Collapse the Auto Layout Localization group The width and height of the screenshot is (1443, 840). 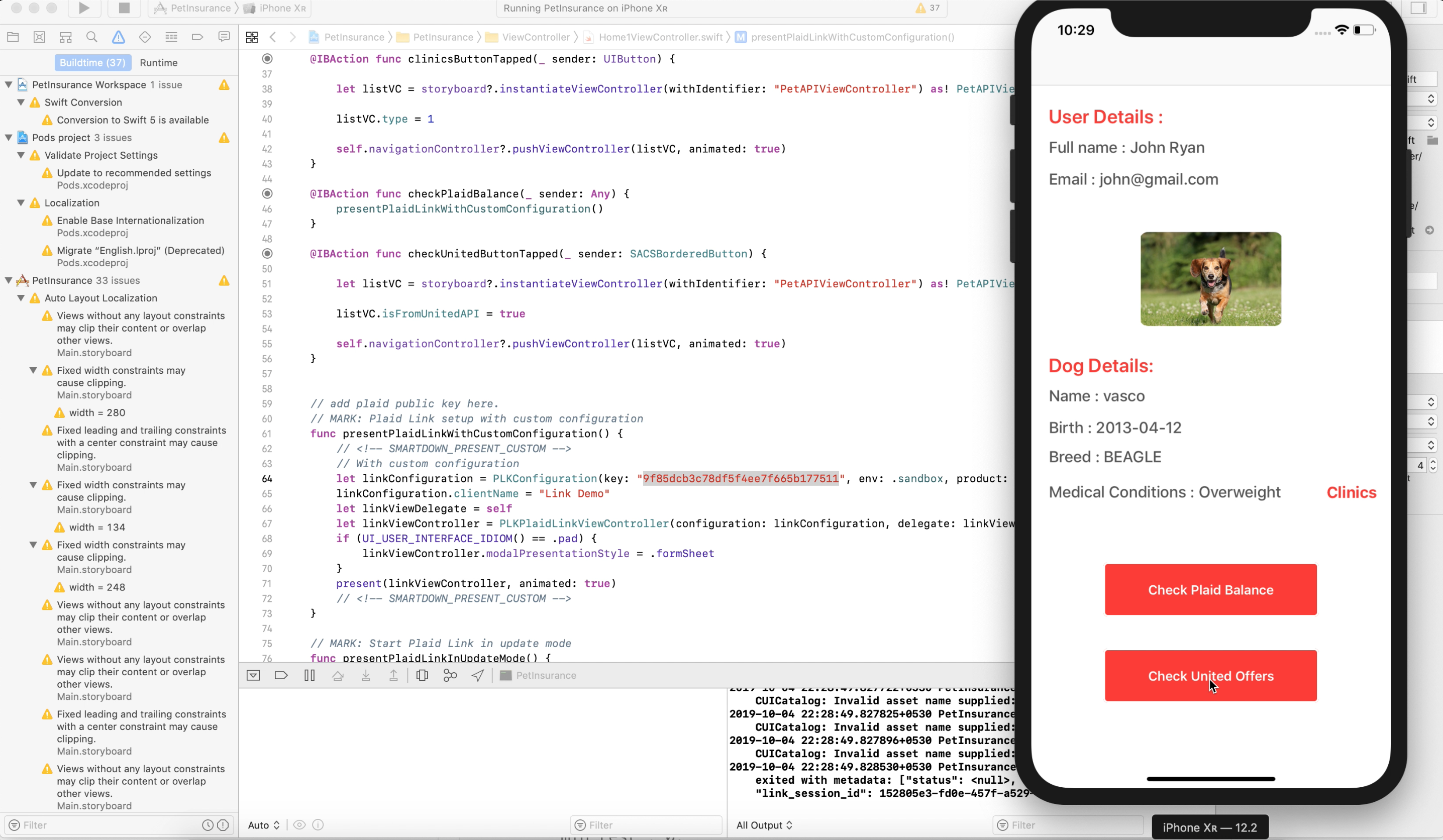tap(21, 298)
